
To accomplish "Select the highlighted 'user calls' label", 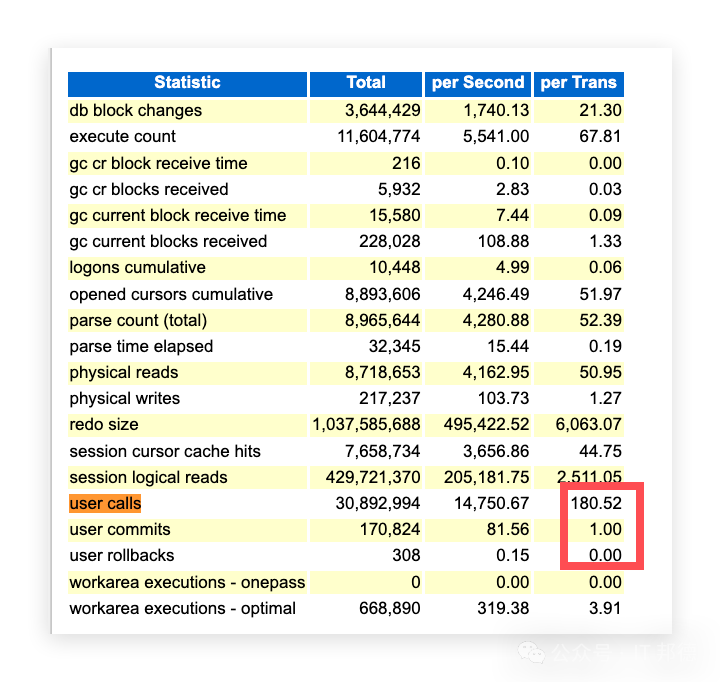I will coord(105,503).
